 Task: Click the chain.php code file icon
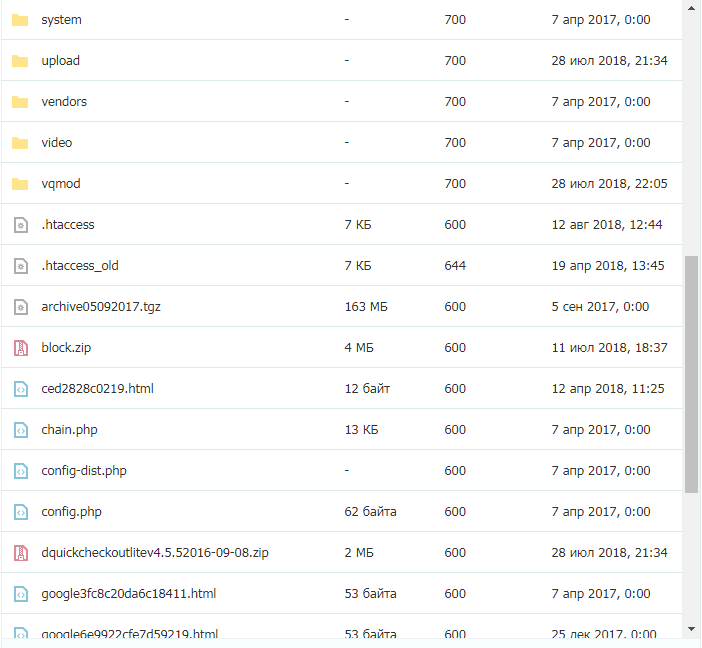click(21, 430)
